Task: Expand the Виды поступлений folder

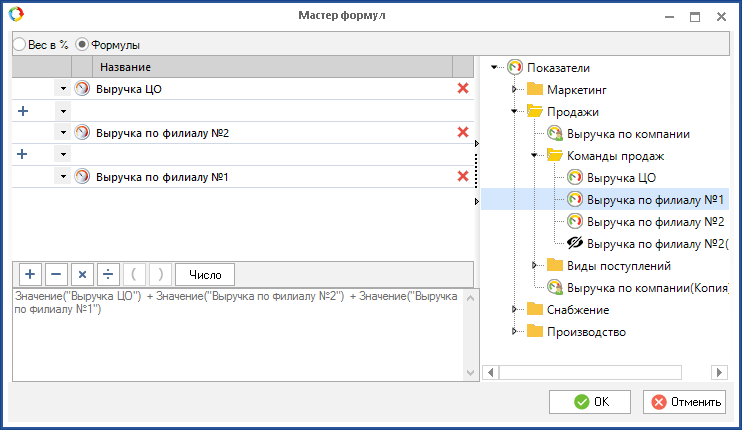Action: tap(534, 265)
